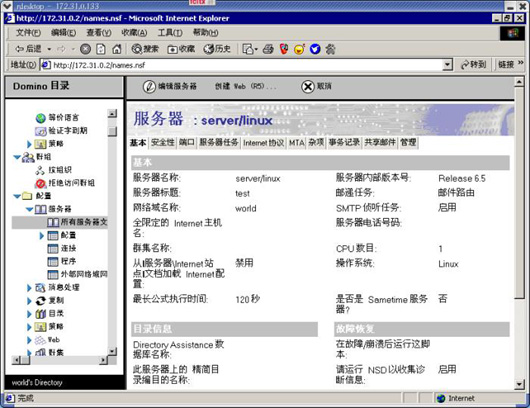Click the Cancel X icon
This screenshot has height=408, width=530.
tap(308, 87)
